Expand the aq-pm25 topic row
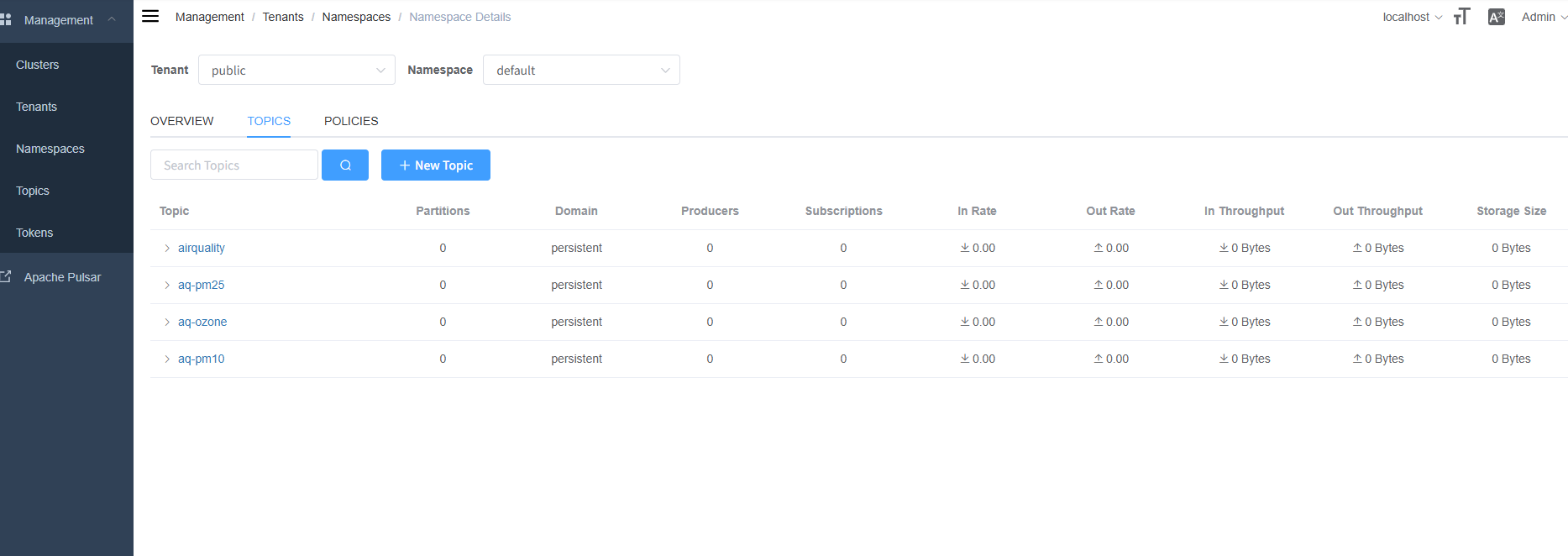 coord(167,285)
